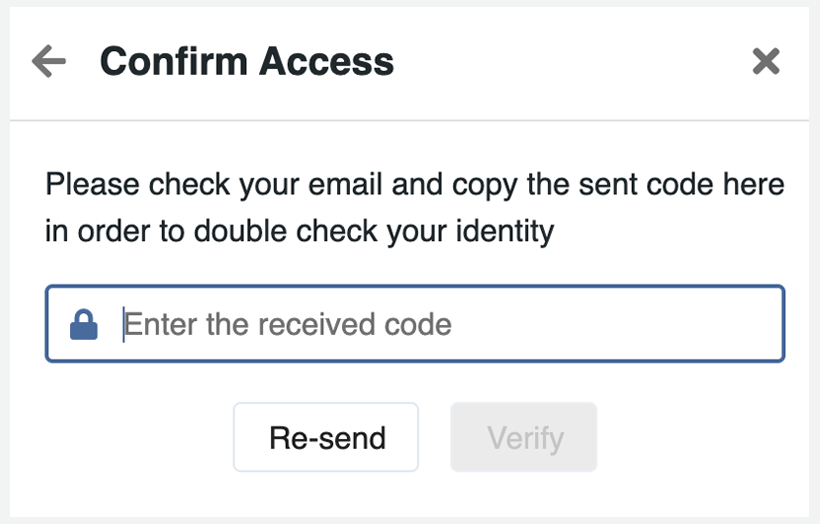
Task: Click the "Enter the received code" placeholder
Action: coord(288,324)
